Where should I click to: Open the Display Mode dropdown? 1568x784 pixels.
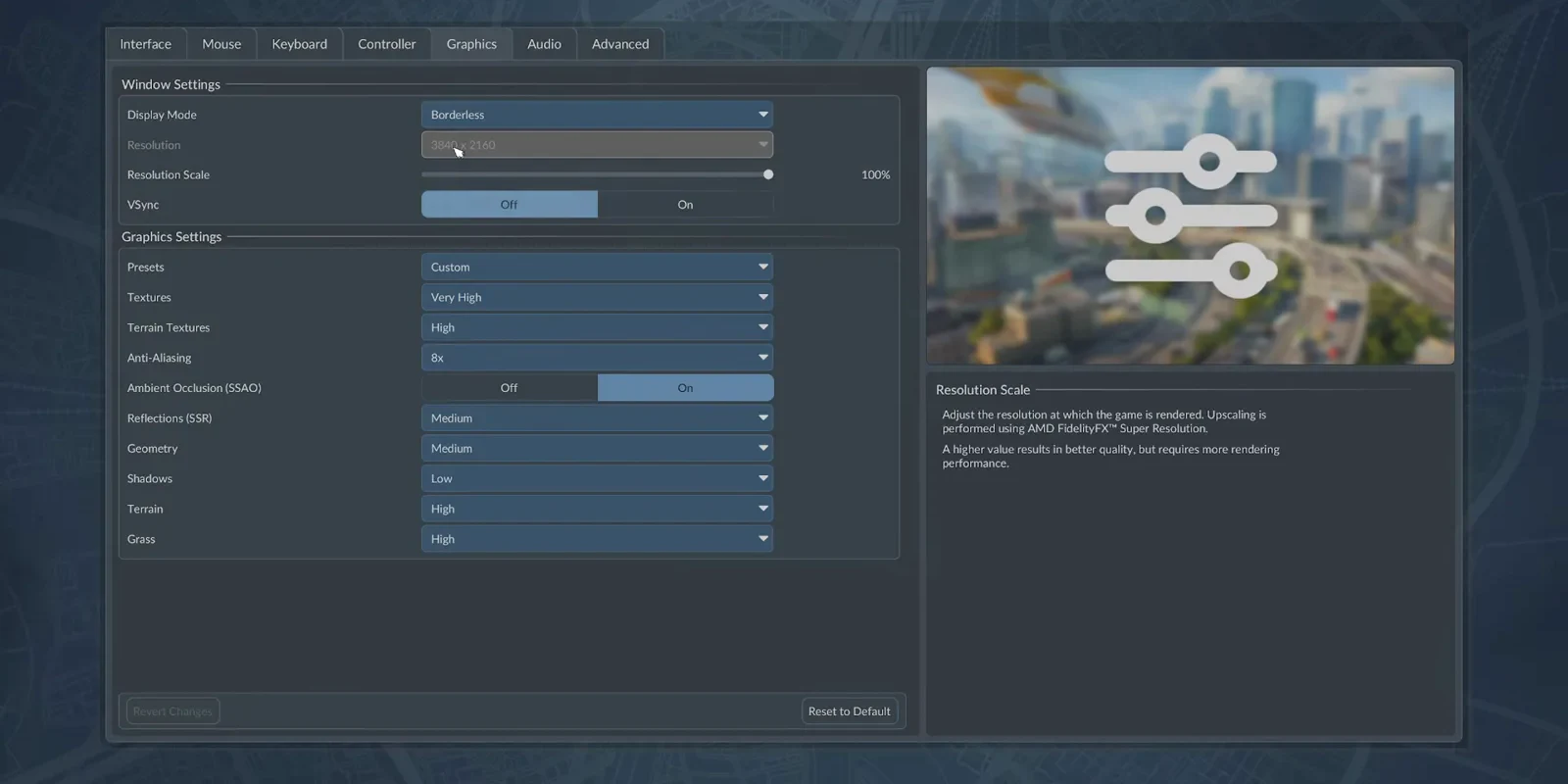click(597, 115)
